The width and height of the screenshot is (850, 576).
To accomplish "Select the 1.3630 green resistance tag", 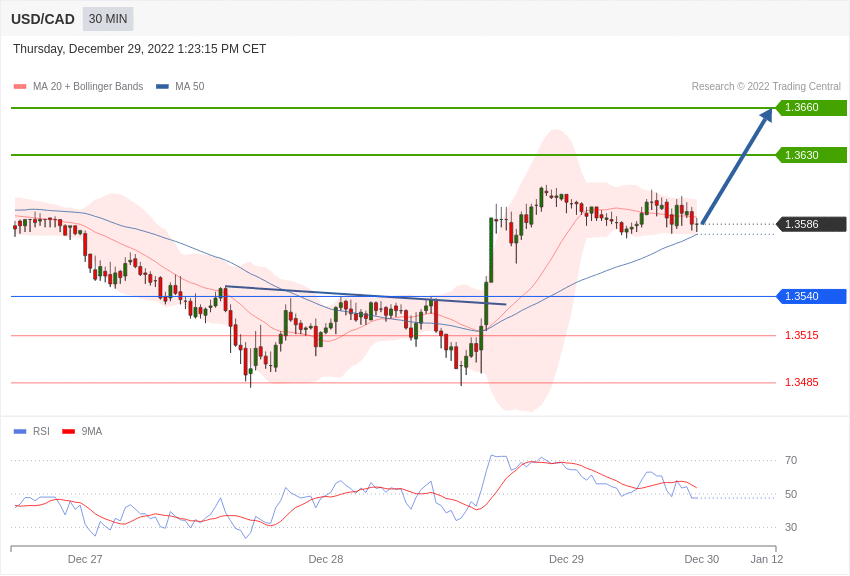I will point(812,155).
